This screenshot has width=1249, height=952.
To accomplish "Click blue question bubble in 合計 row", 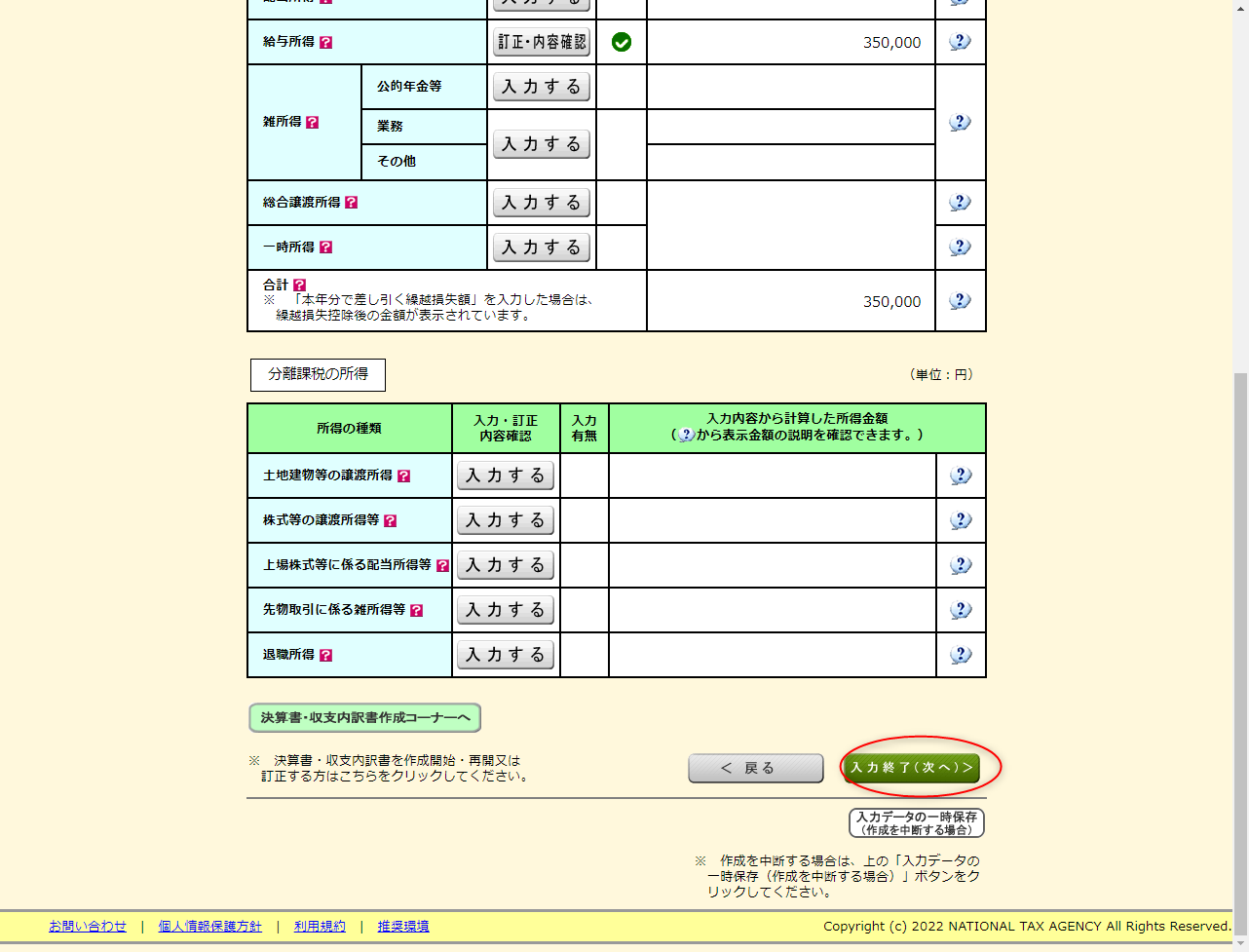I will click(x=960, y=300).
